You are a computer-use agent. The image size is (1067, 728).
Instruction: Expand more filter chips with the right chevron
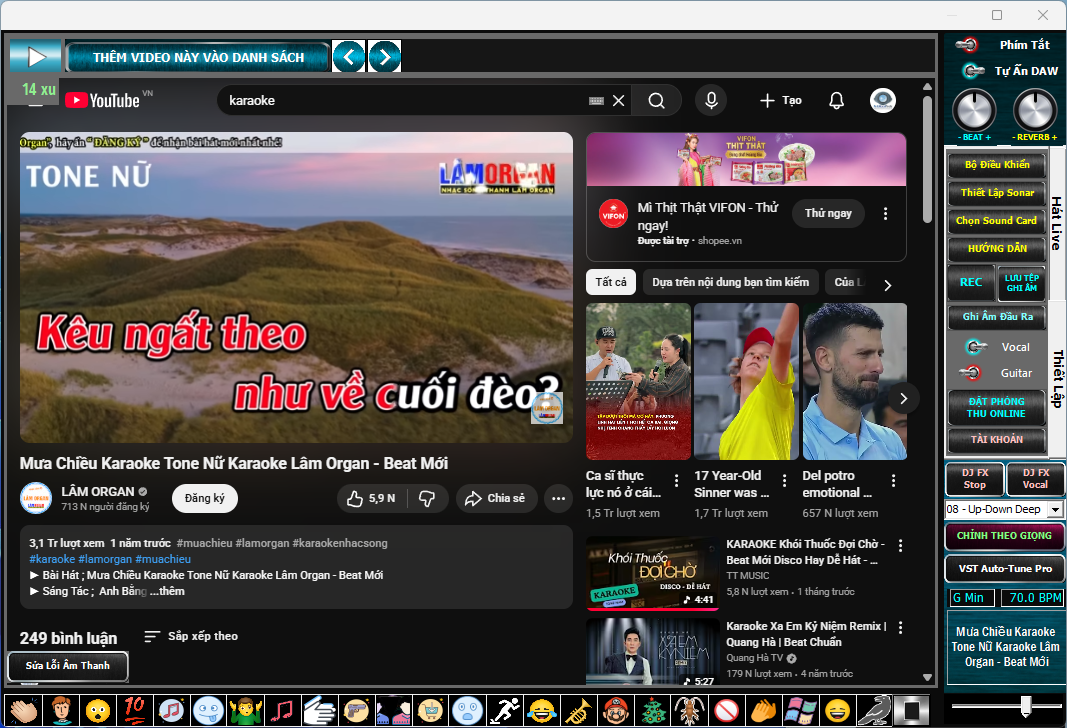(x=886, y=283)
